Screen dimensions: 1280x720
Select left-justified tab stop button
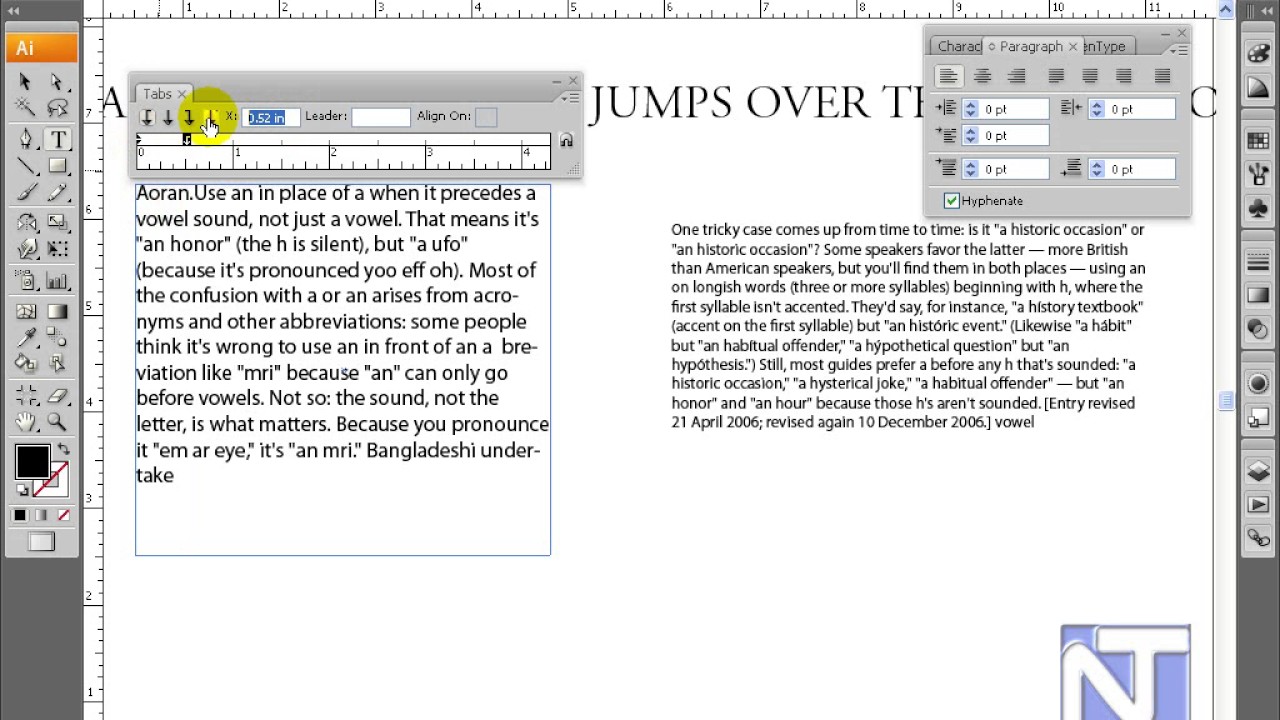pos(146,117)
